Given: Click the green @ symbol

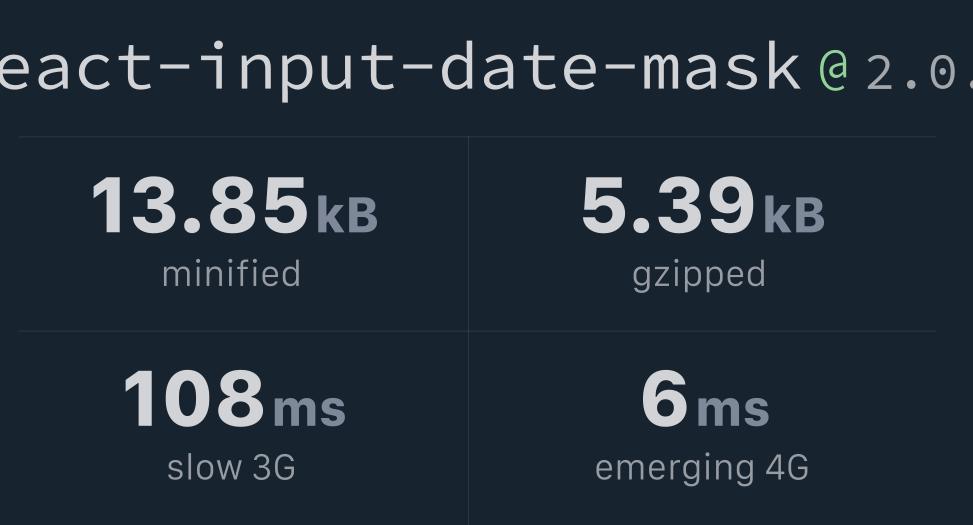Looking at the screenshot, I should pos(833,69).
